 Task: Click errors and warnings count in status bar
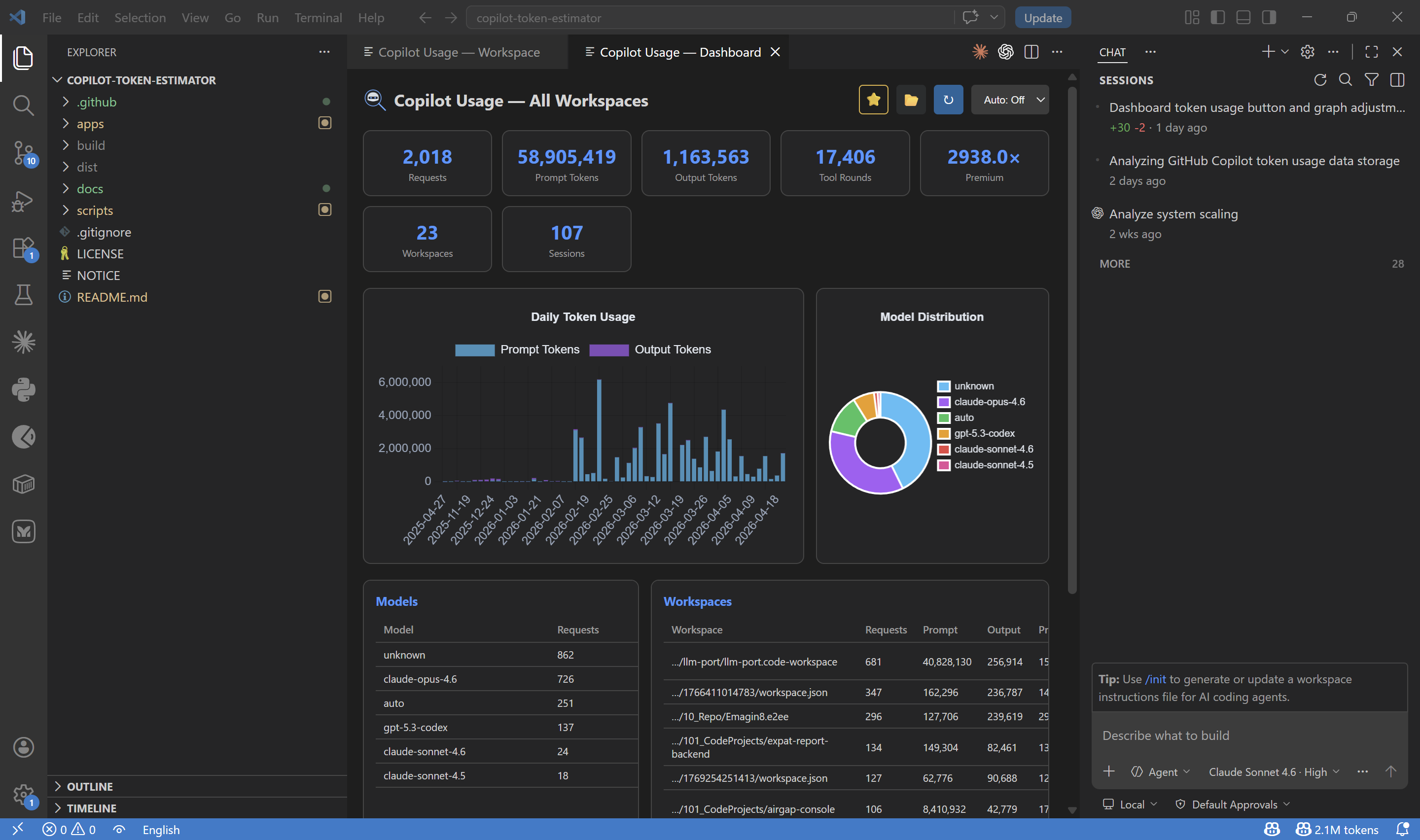point(69,830)
